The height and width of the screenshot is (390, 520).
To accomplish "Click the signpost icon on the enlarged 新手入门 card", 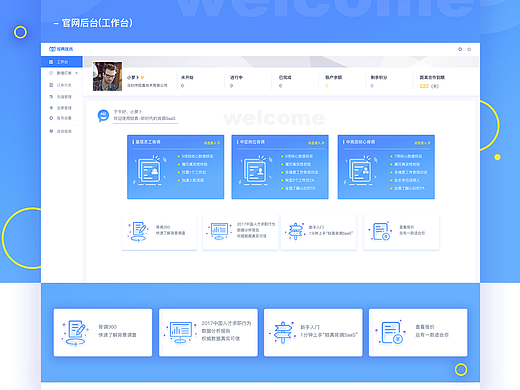I will [283, 332].
